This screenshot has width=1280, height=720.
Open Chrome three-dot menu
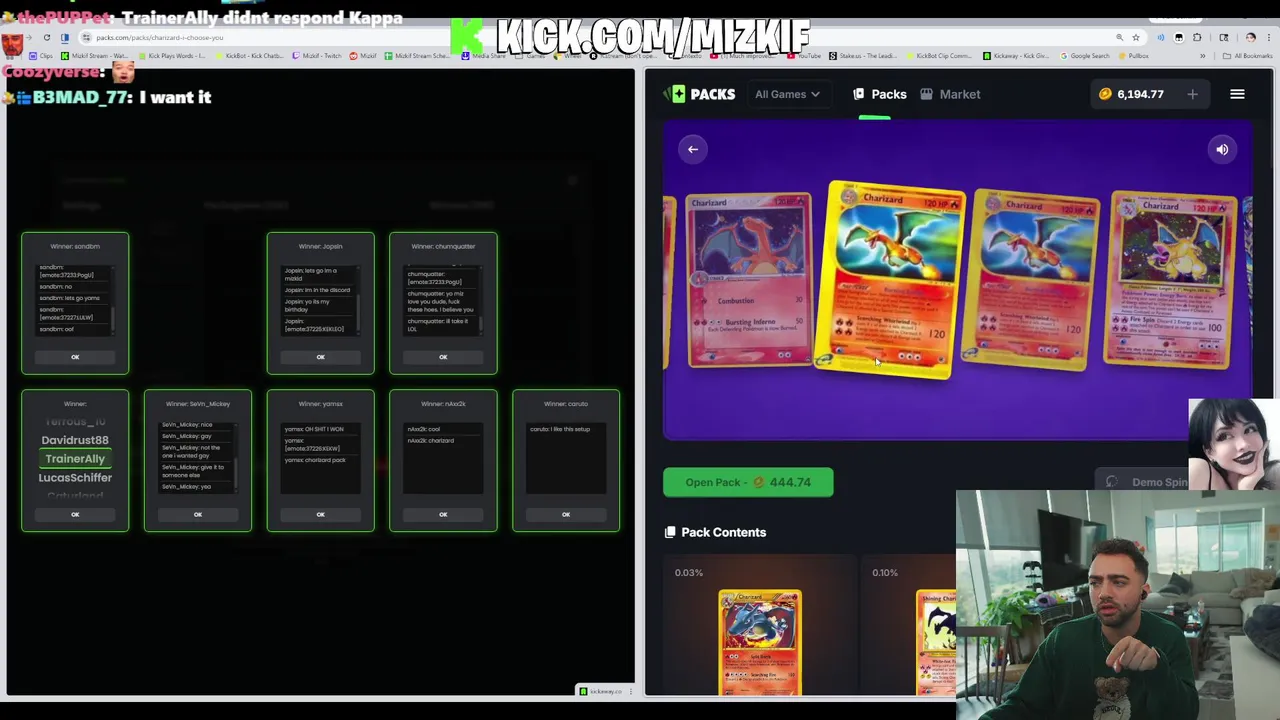[1268, 38]
